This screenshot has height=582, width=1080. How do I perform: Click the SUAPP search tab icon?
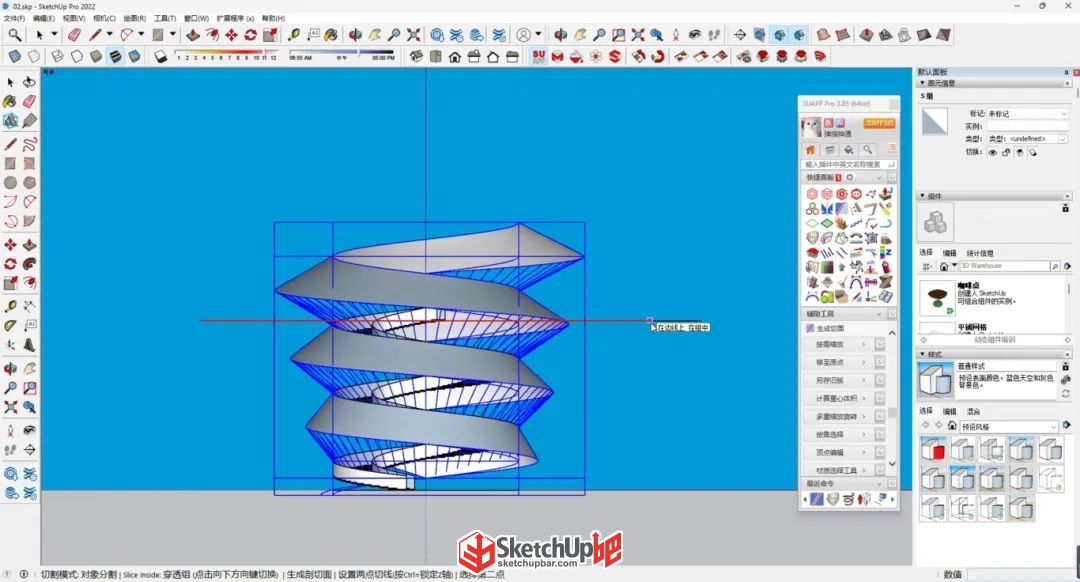[867, 149]
